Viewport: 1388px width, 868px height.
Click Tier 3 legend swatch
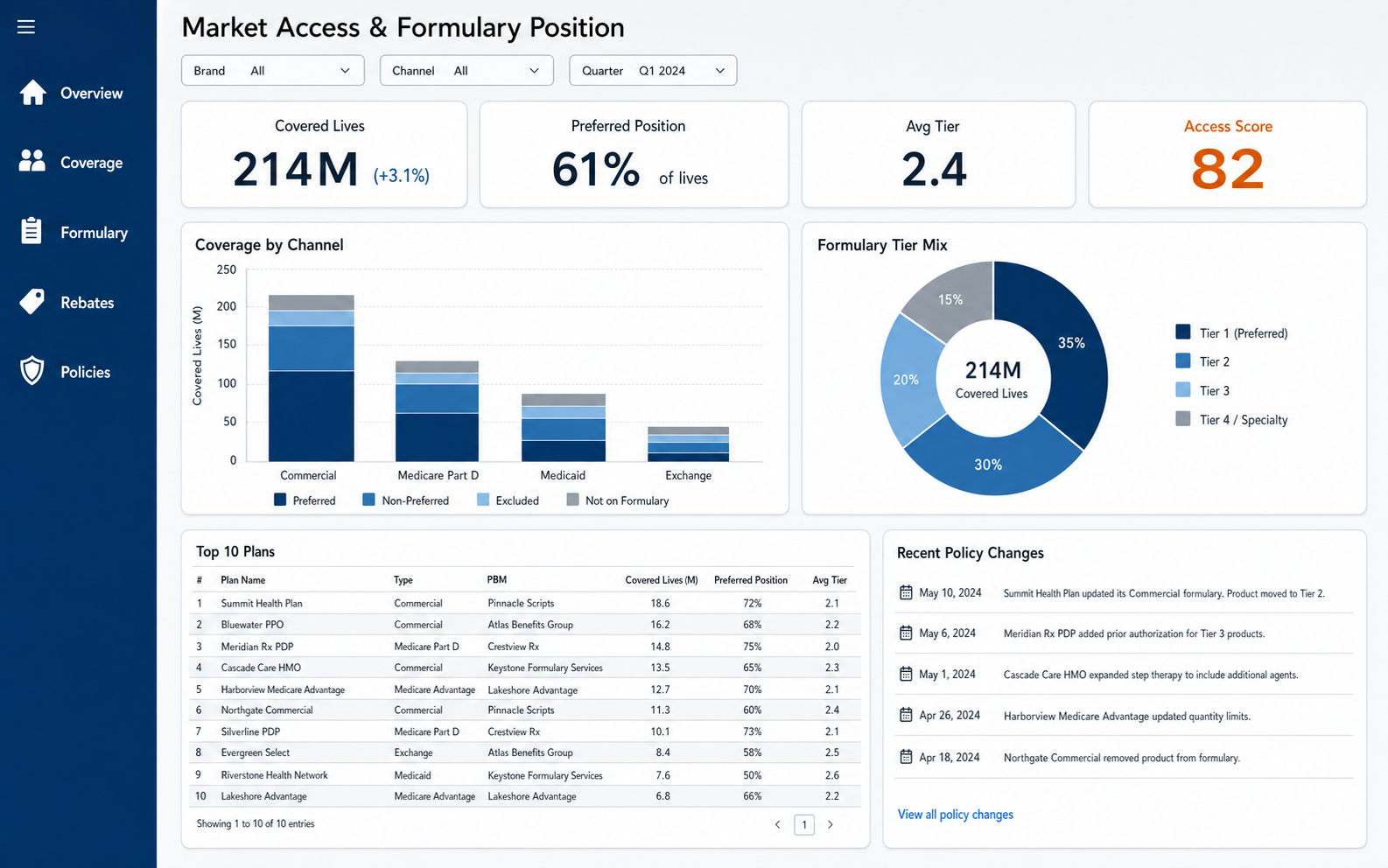pos(1183,389)
